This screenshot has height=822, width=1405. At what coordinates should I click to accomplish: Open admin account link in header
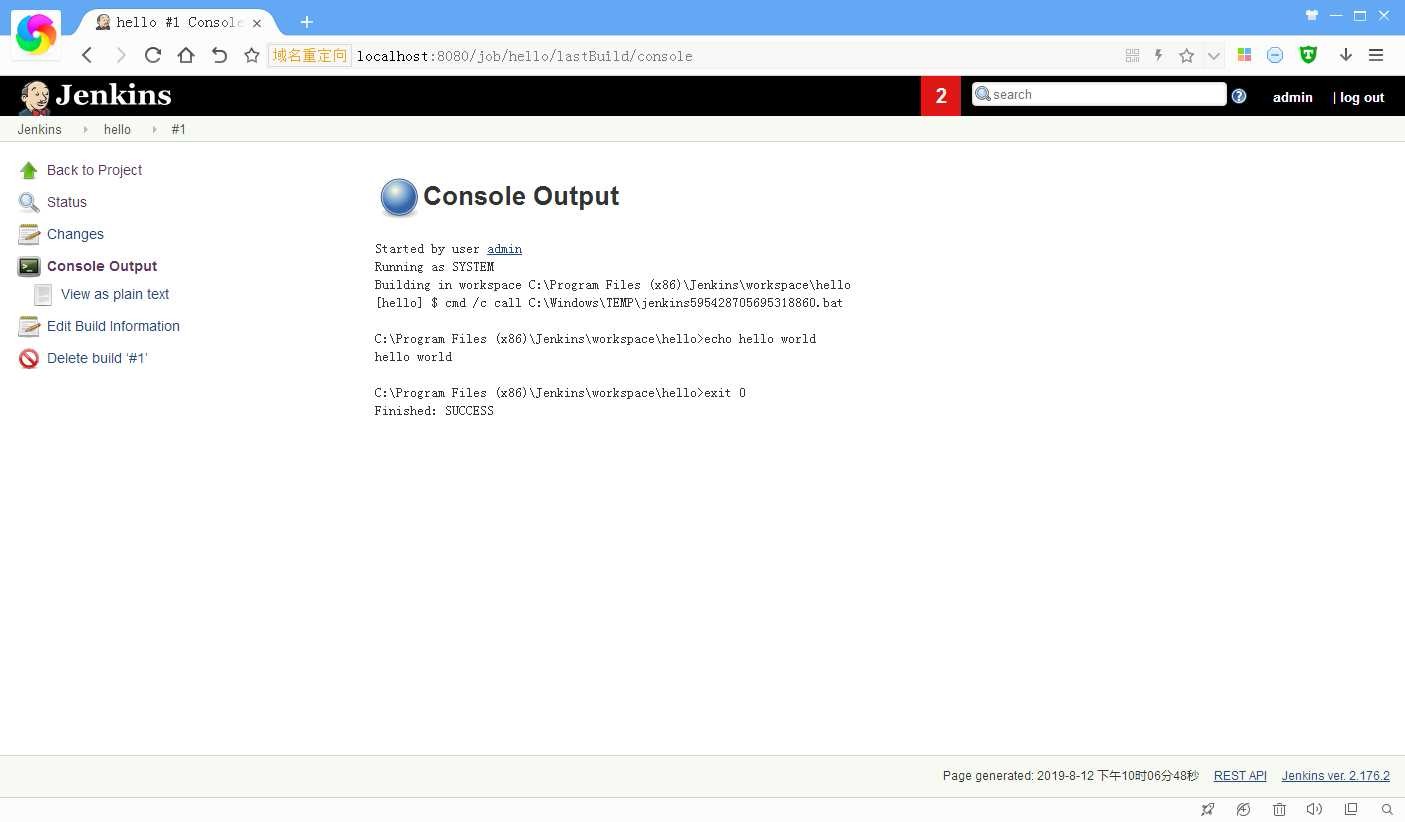point(1292,97)
